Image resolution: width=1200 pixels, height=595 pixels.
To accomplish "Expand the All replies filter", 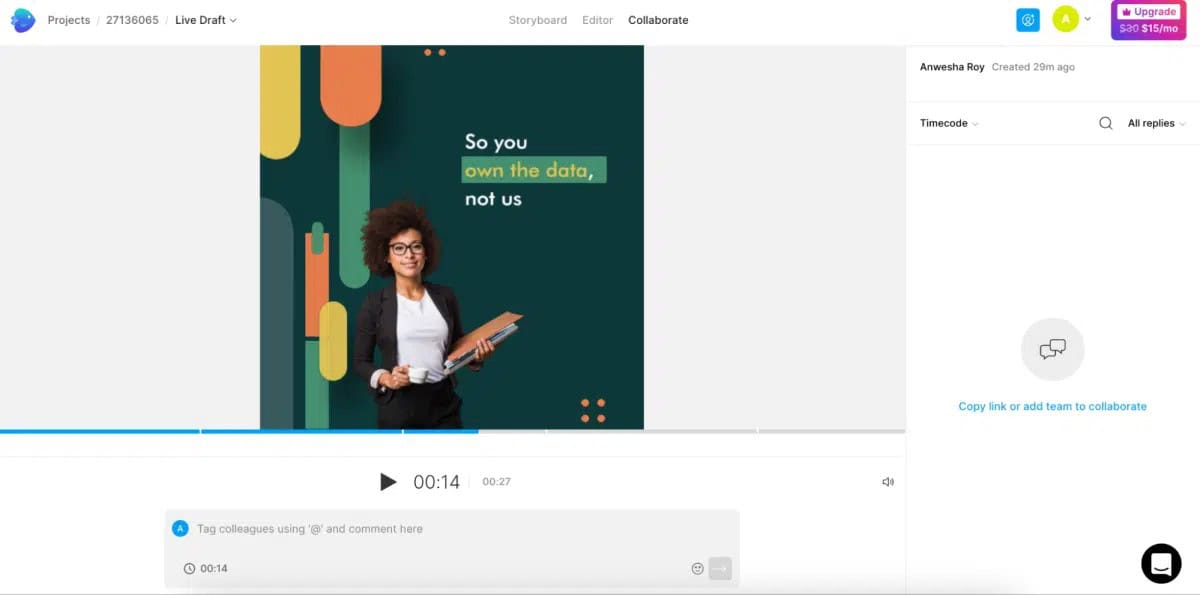I will point(1156,123).
